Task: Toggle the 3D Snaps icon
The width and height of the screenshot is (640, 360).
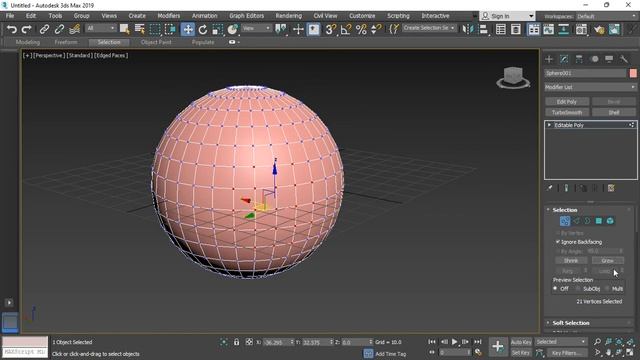Action: [x=331, y=29]
